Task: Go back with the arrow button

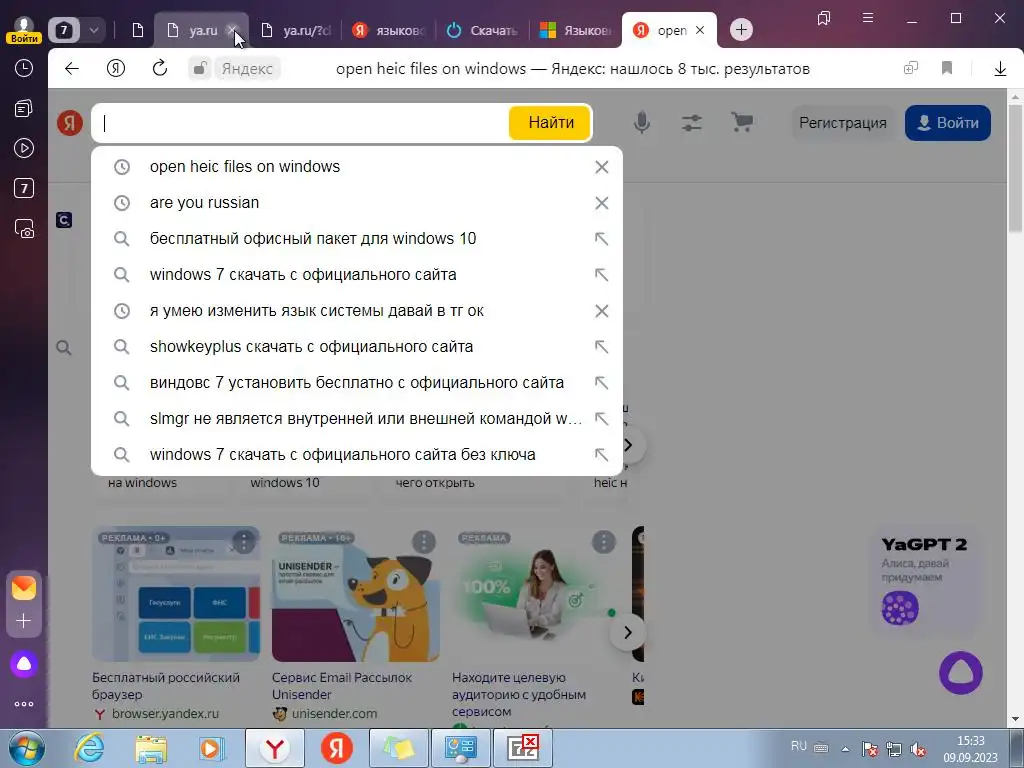Action: pyautogui.click(x=72, y=69)
